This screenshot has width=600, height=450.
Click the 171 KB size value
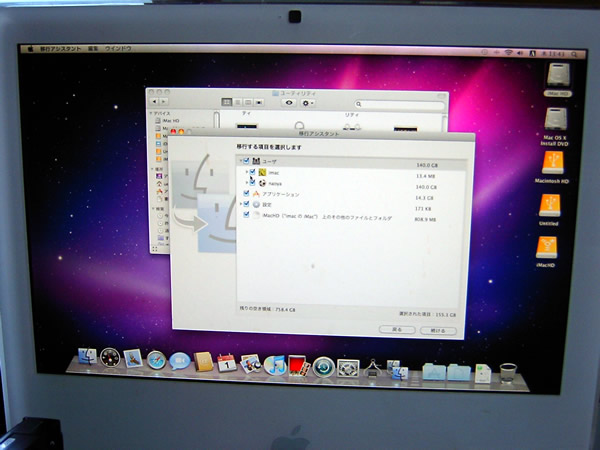[423, 209]
